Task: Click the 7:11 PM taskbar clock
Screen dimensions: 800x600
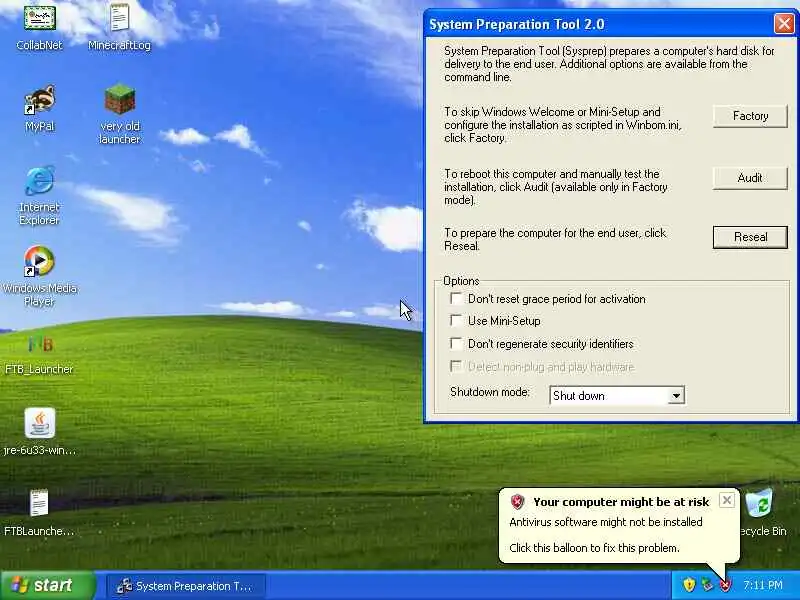Action: coord(763,585)
